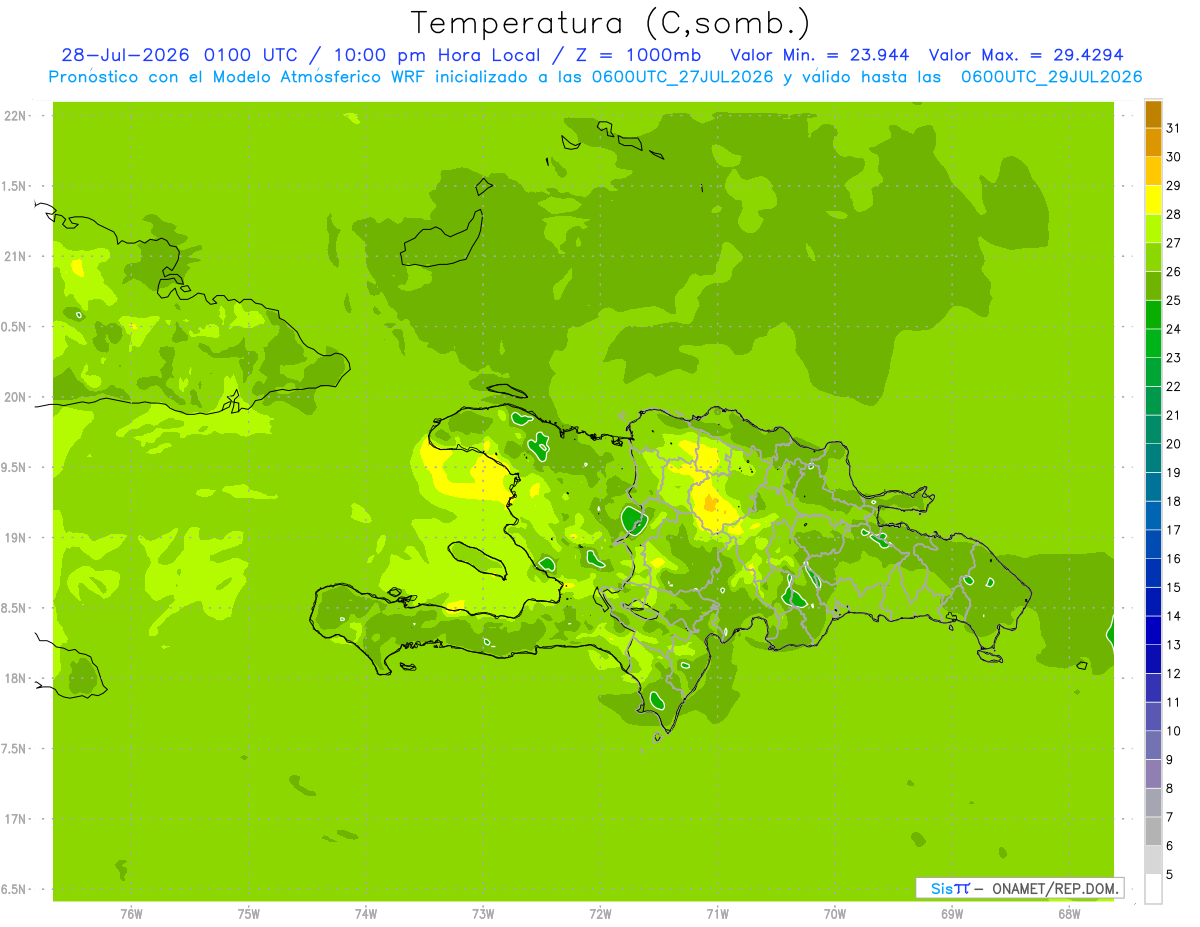Click the '76W' longitude label

click(131, 914)
